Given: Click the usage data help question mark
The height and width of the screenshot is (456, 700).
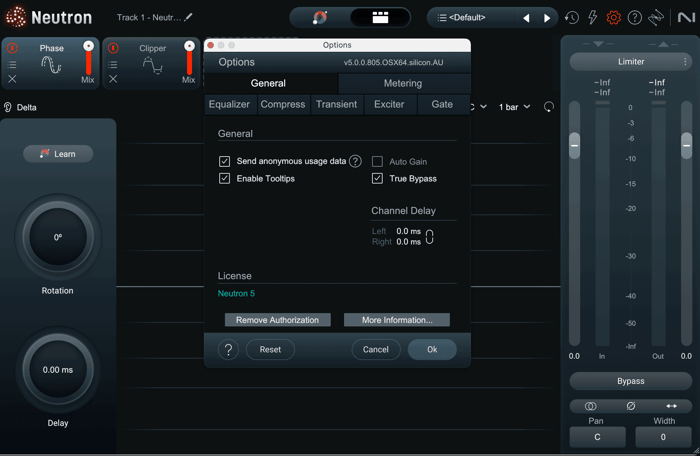Looking at the screenshot, I should (x=355, y=161).
